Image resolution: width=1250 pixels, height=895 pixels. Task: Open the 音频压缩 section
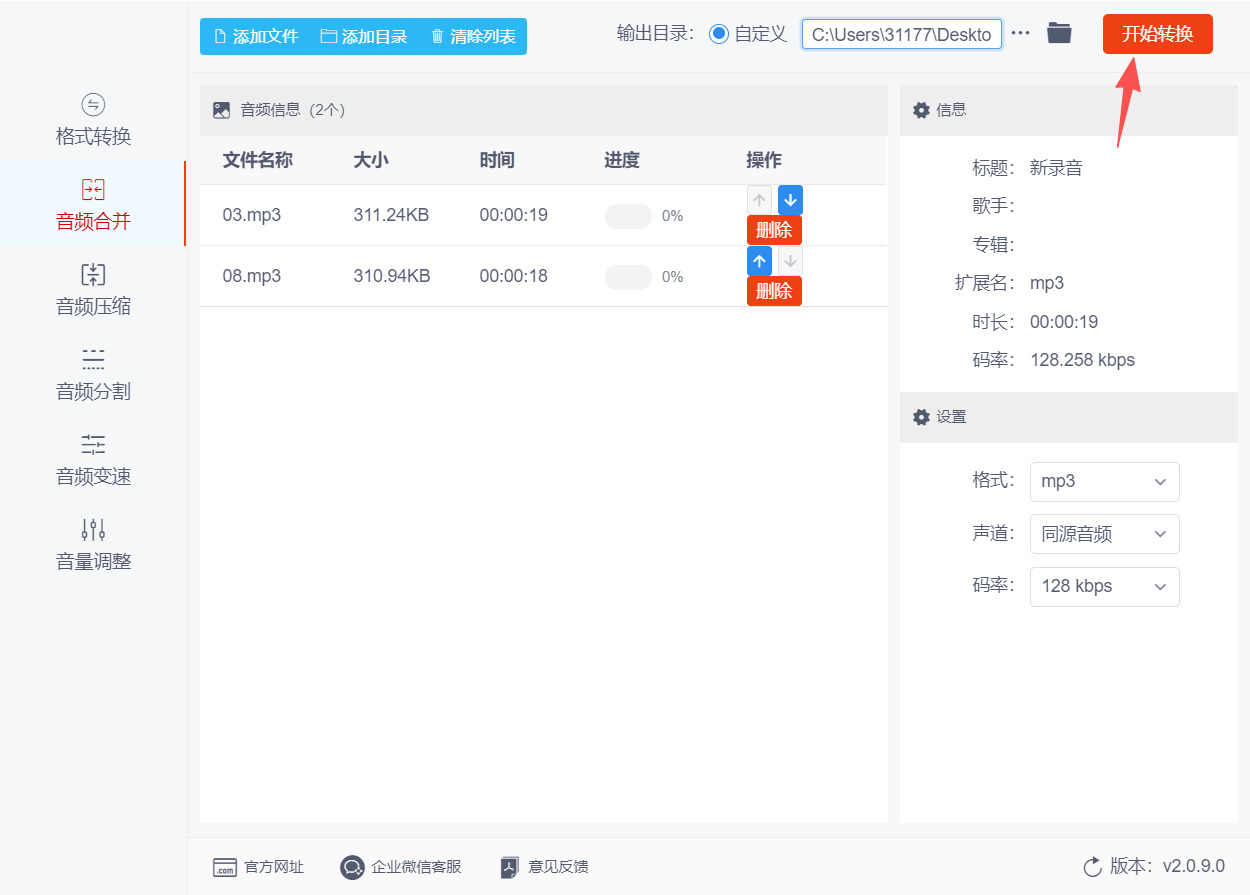93,290
